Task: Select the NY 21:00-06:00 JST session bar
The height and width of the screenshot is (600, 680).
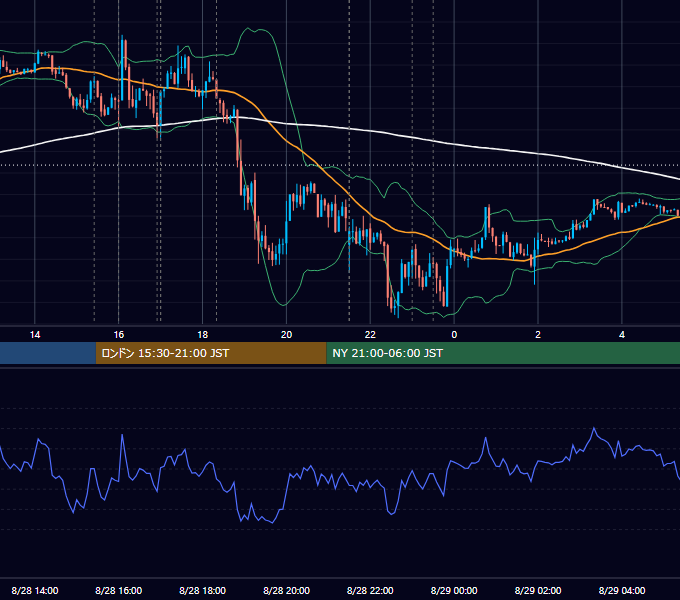Action: click(x=503, y=353)
